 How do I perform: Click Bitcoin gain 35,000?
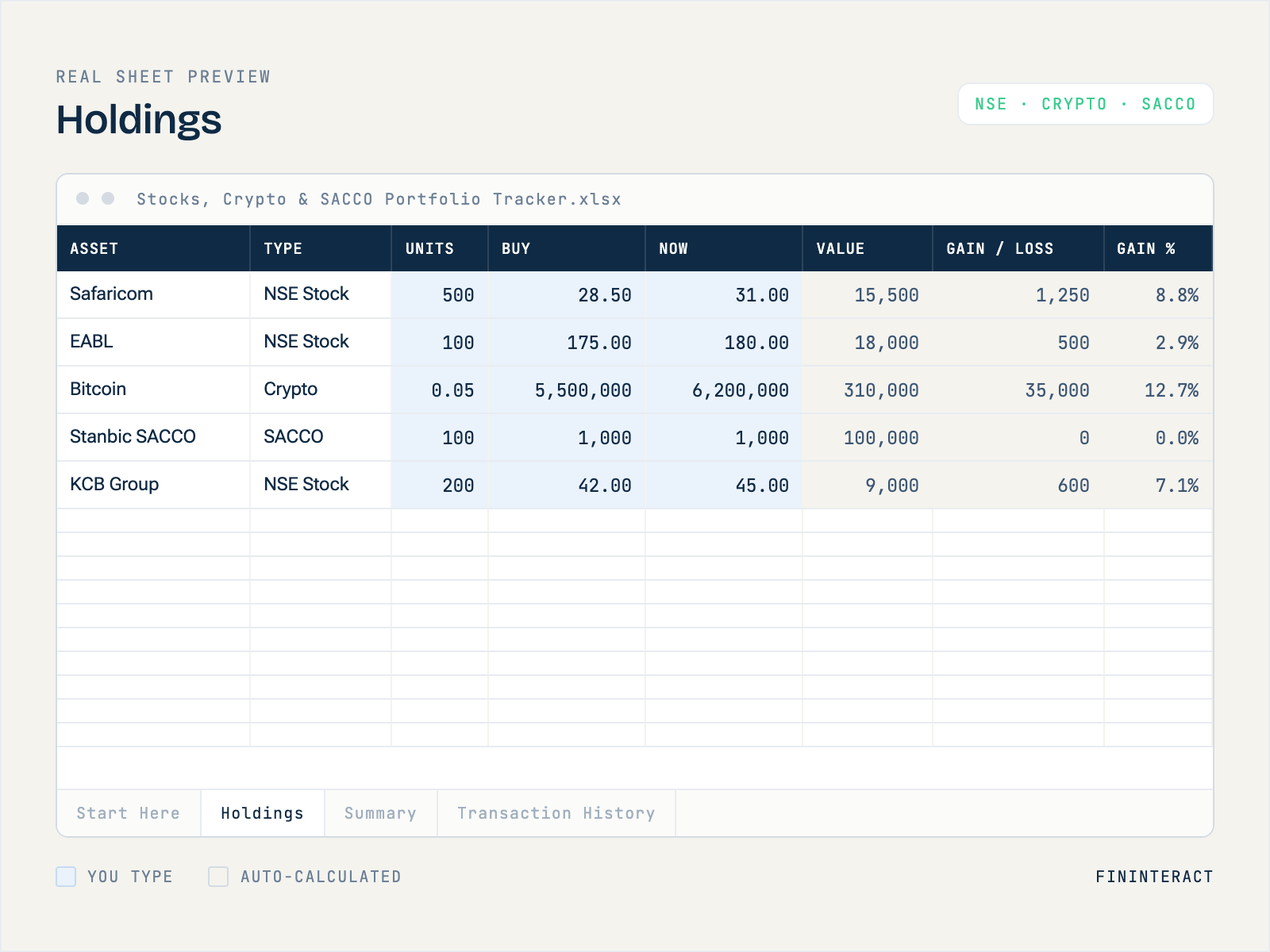point(1018,390)
